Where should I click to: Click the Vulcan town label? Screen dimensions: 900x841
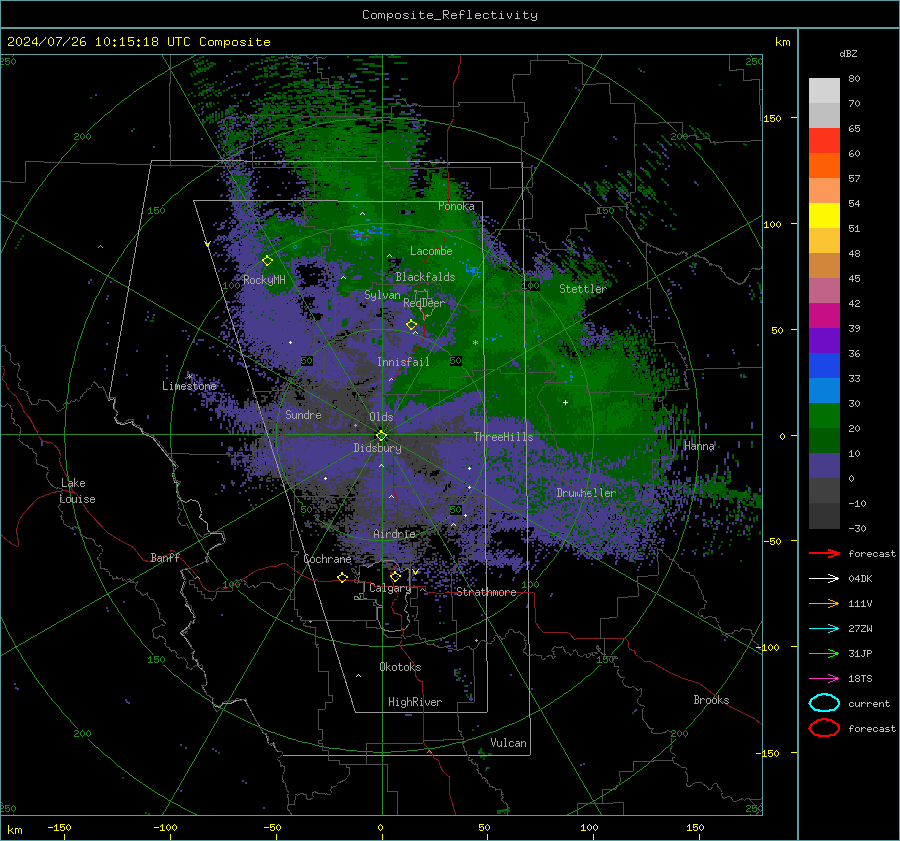508,743
